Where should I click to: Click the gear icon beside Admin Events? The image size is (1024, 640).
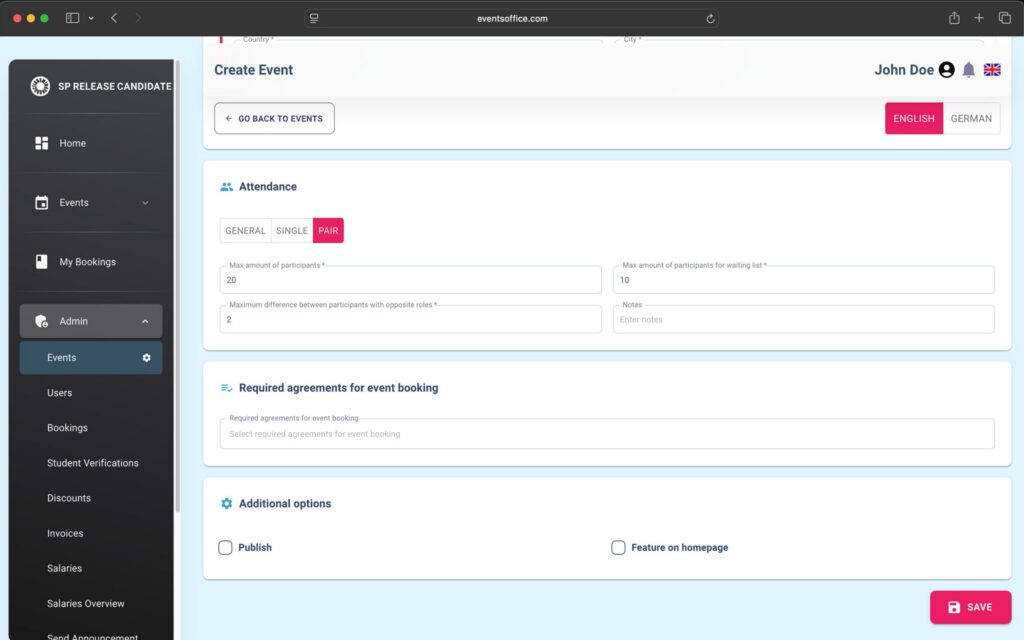coord(146,358)
